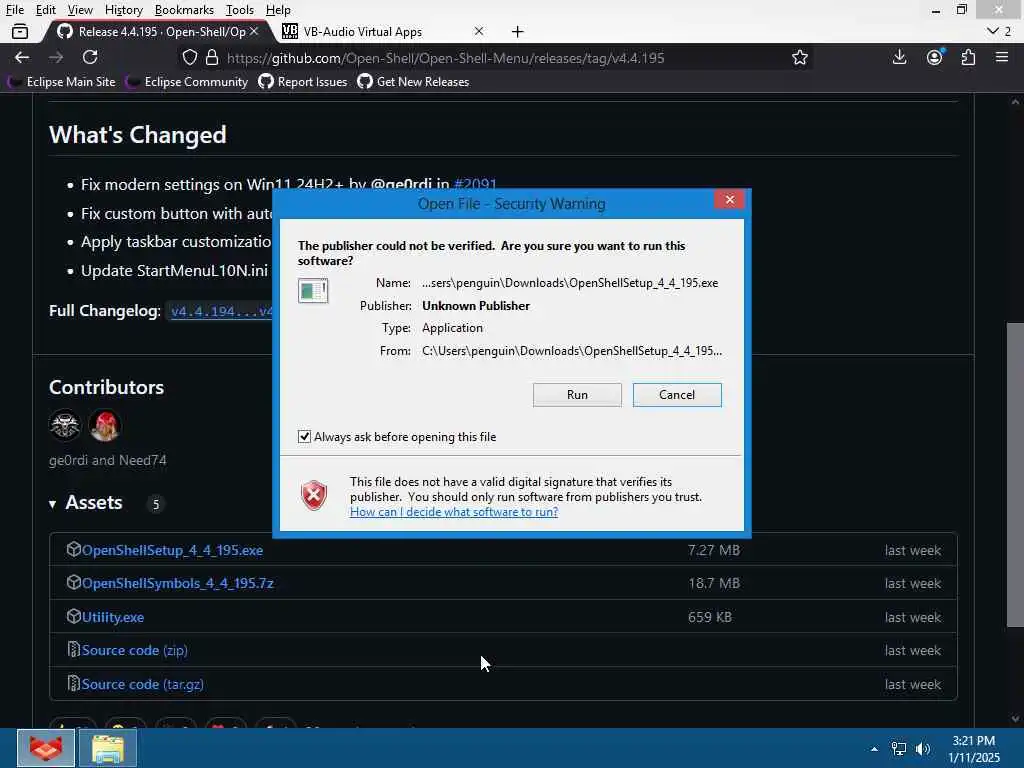This screenshot has width=1024, height=768.
Task: Click the site security padlock icon
Action: coord(212,57)
